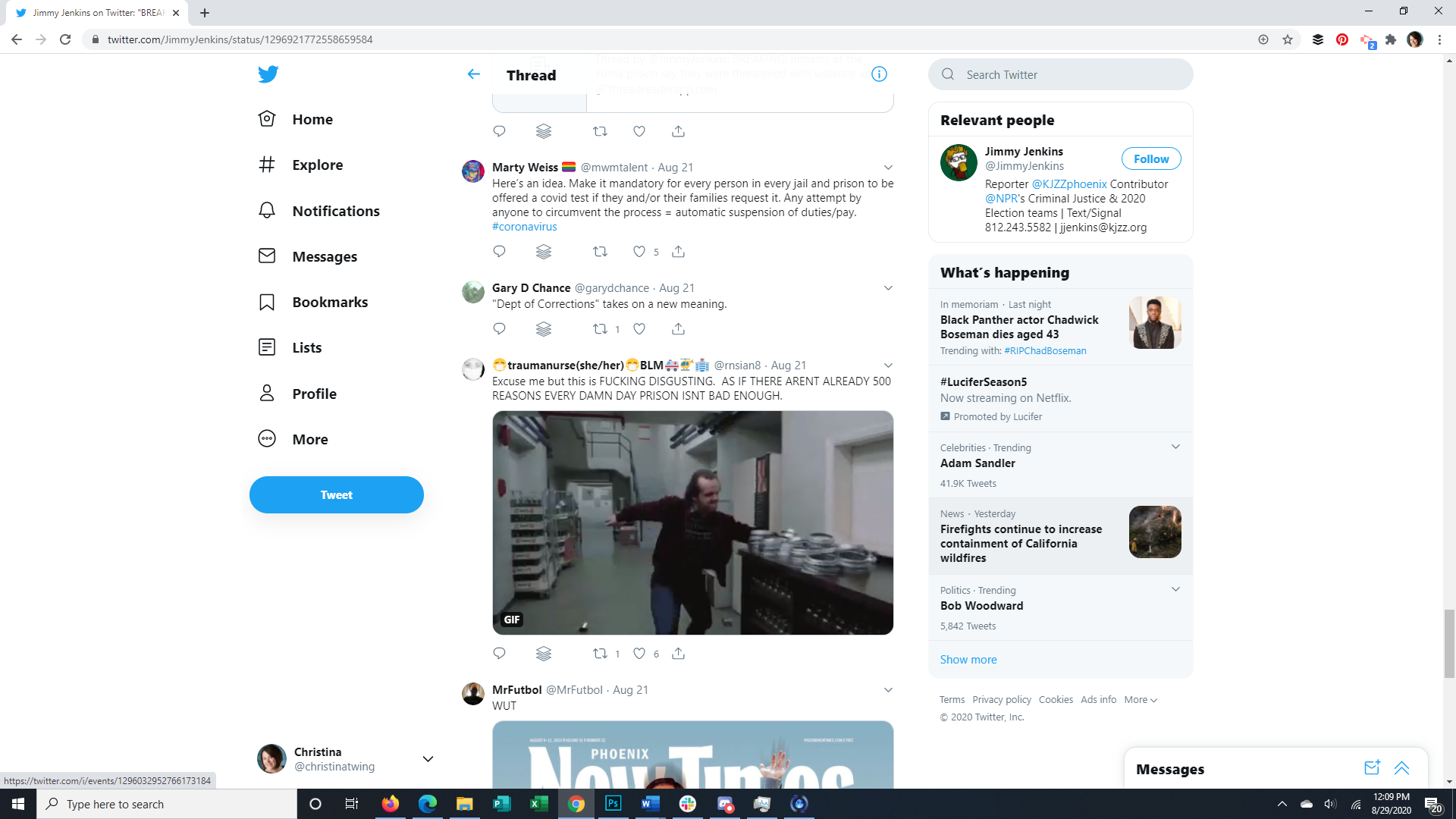Open the Twitter bird home logo
The image size is (1456, 819).
pos(268,74)
